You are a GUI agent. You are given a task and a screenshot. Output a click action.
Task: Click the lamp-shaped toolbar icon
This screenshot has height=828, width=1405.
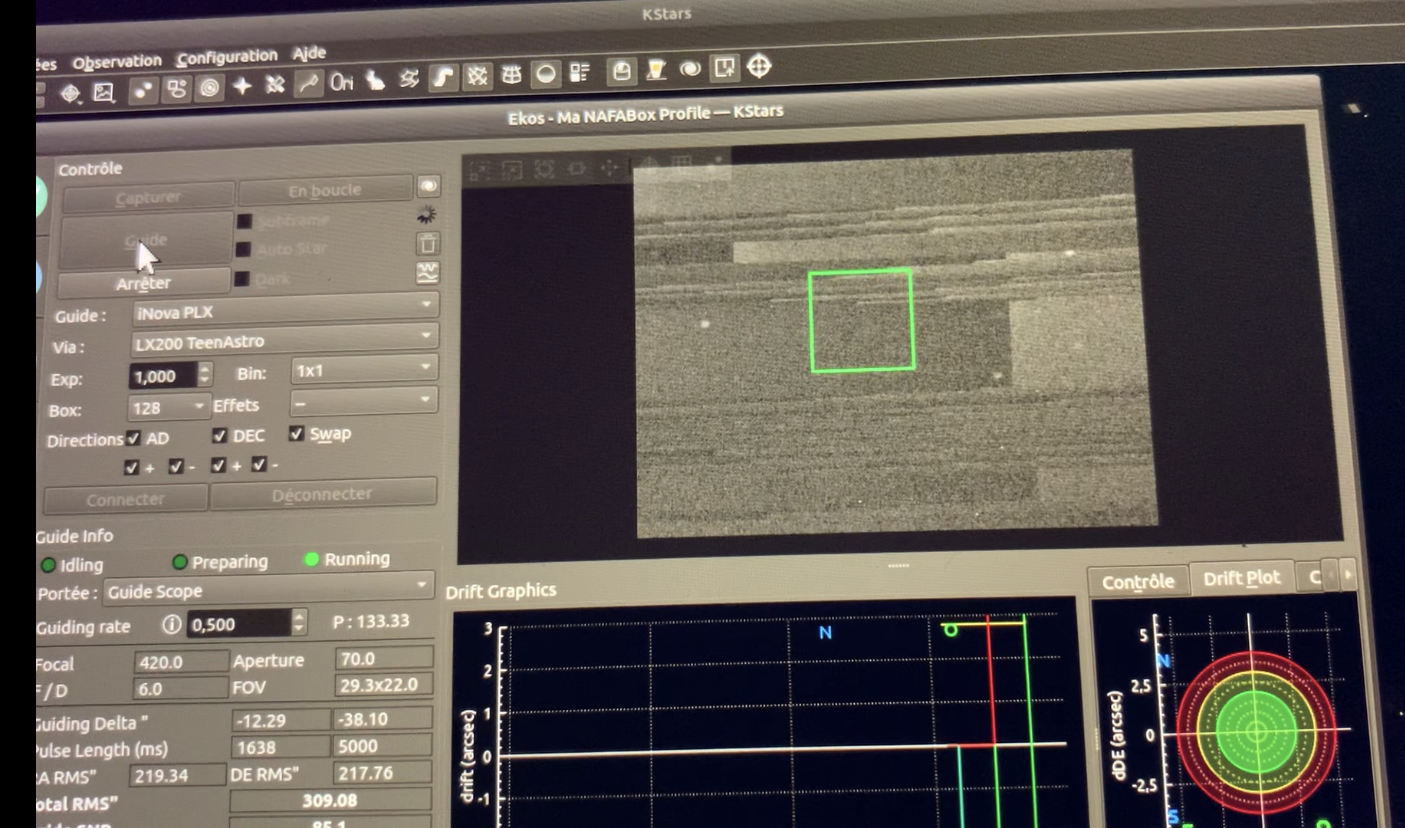pyautogui.click(x=656, y=68)
